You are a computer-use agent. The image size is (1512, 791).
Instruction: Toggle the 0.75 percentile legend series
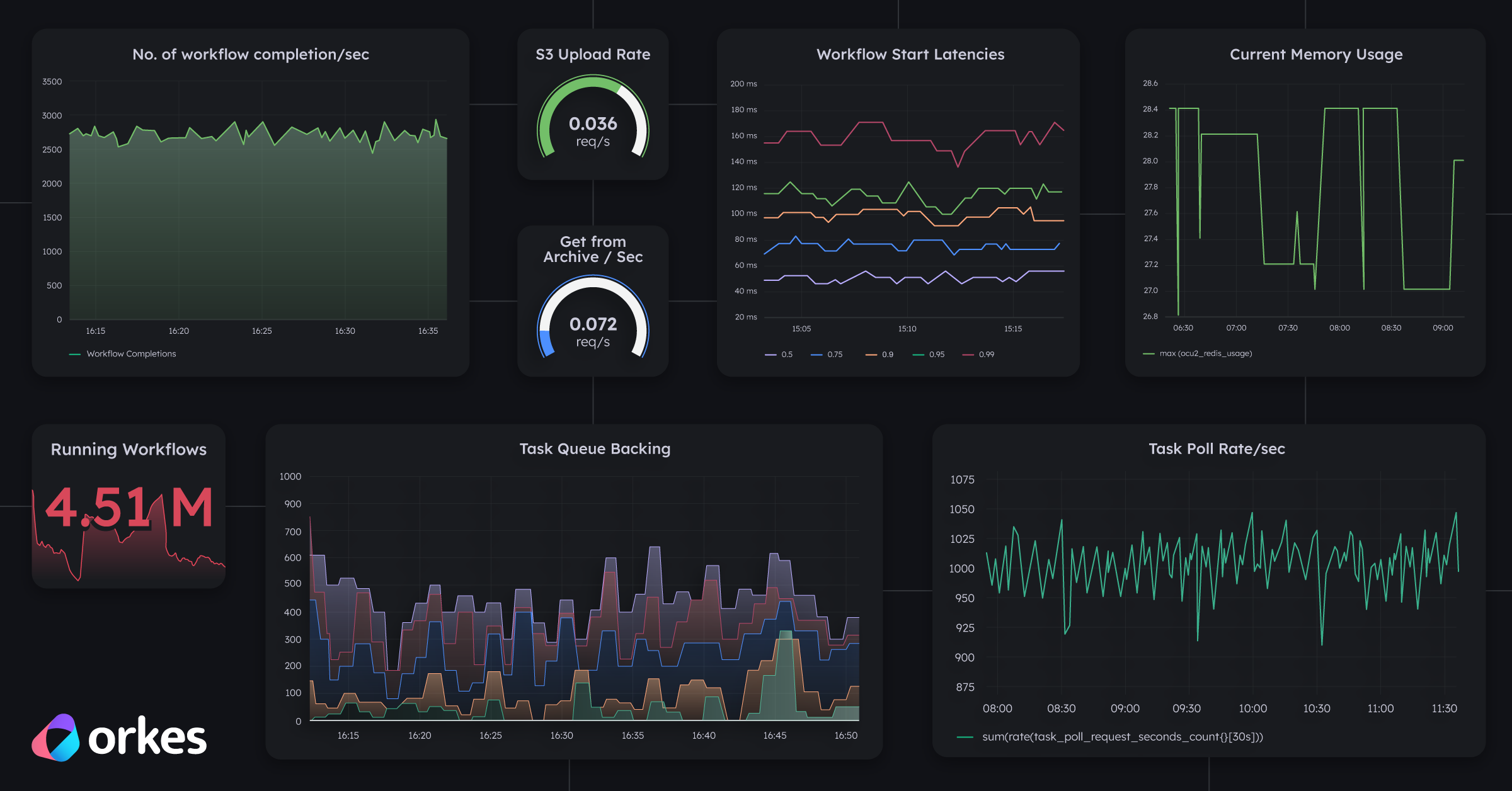point(835,355)
